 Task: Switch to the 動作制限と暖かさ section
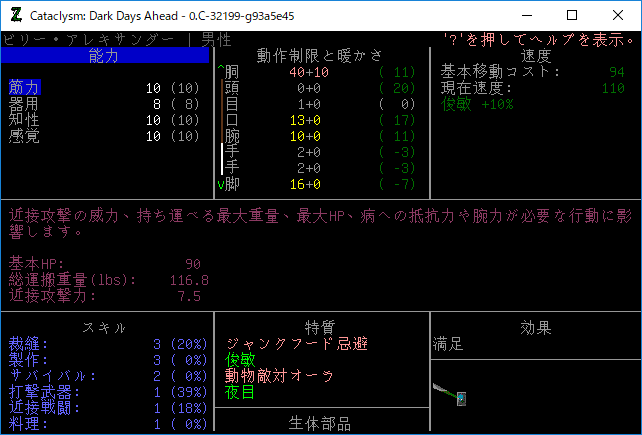(320, 55)
